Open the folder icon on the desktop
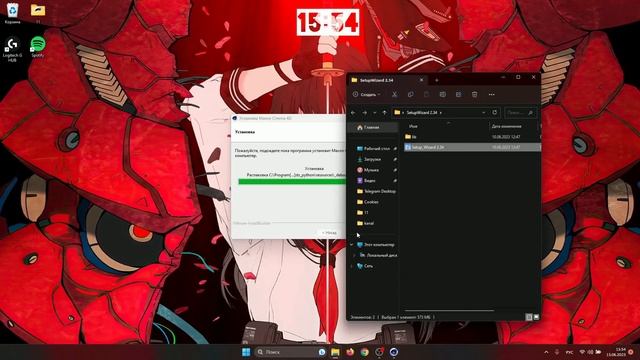The height and width of the screenshot is (360, 640). coord(38,13)
